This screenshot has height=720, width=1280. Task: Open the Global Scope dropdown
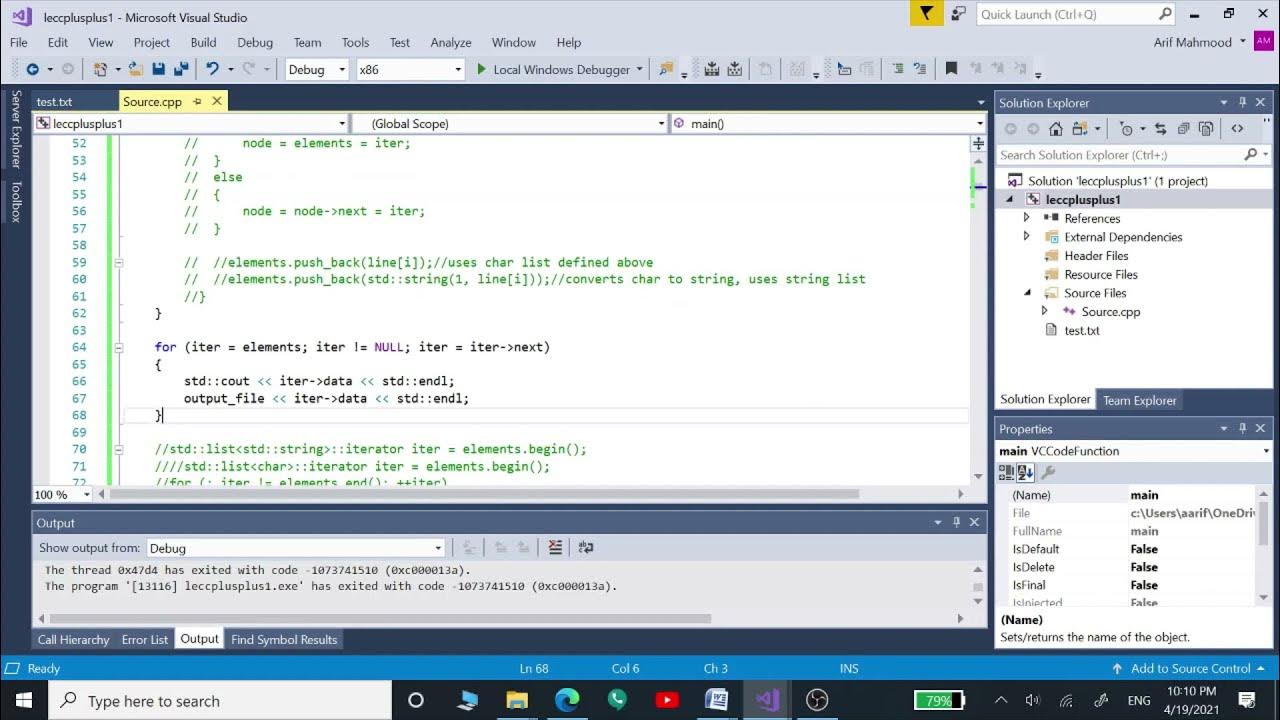[509, 123]
